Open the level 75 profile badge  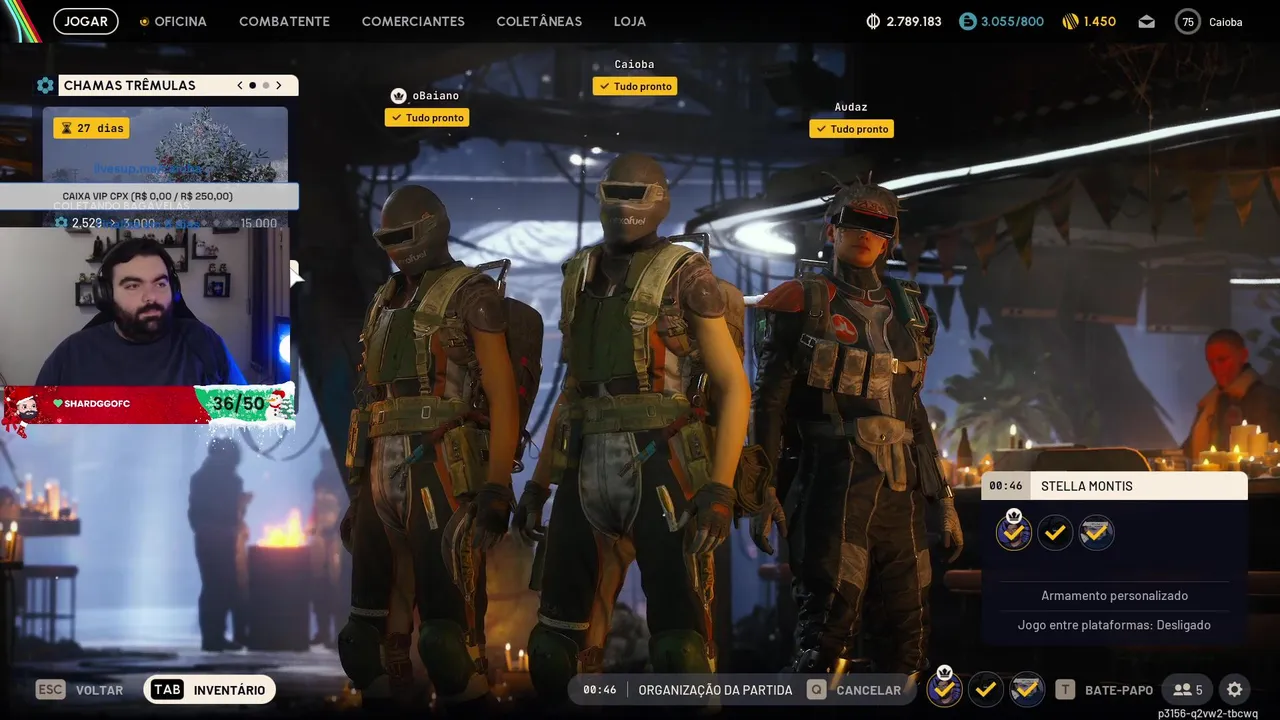coord(1187,21)
